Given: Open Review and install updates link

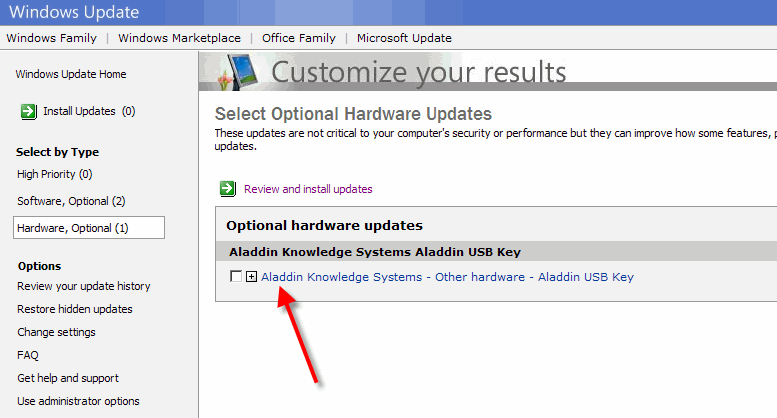Looking at the screenshot, I should (308, 189).
